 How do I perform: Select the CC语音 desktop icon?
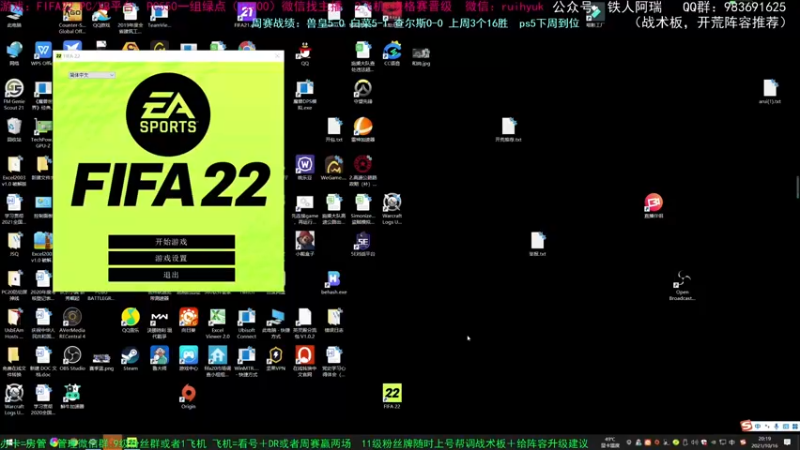click(392, 52)
